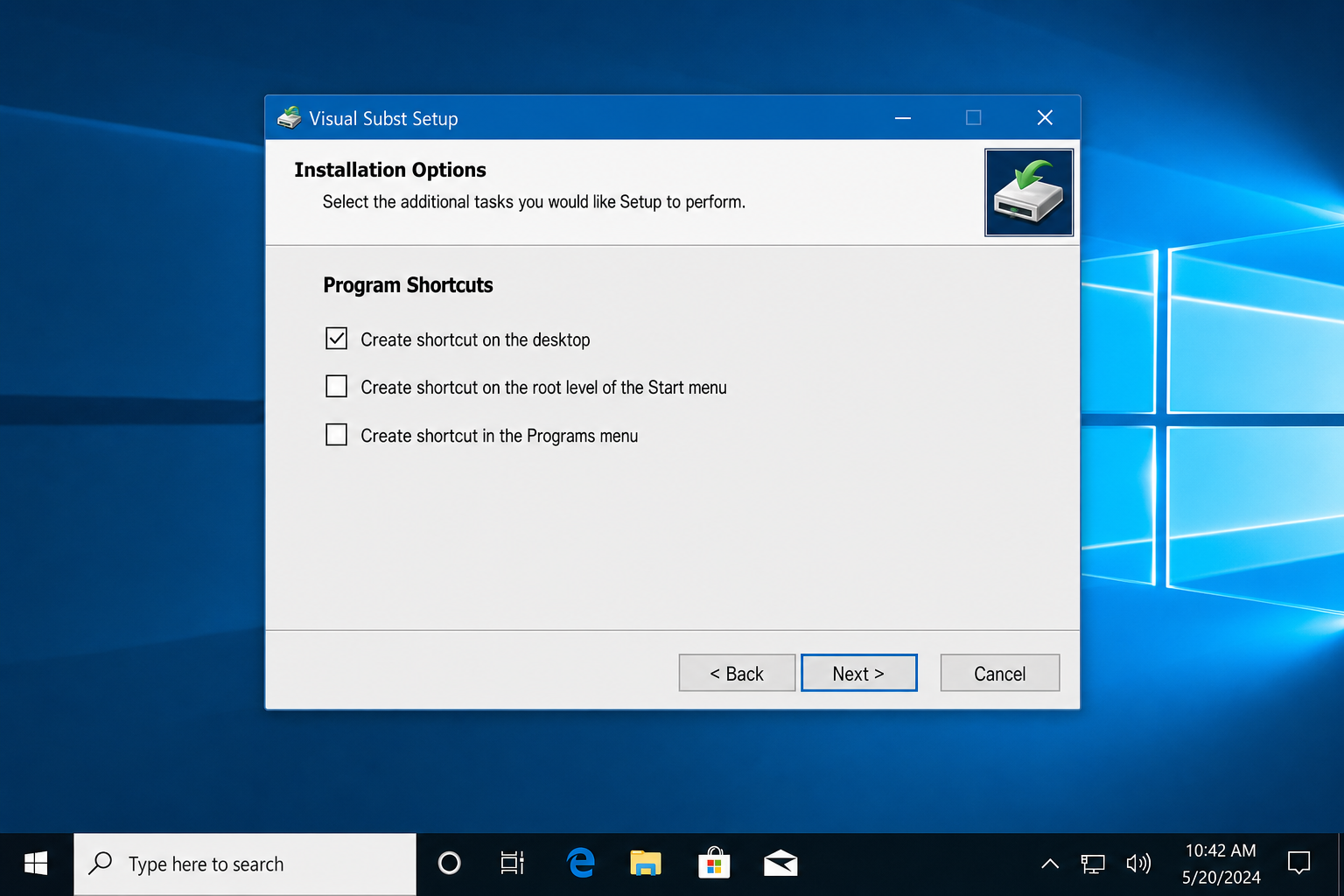
Task: Cancel the Visual Subst setup
Action: [x=1000, y=673]
